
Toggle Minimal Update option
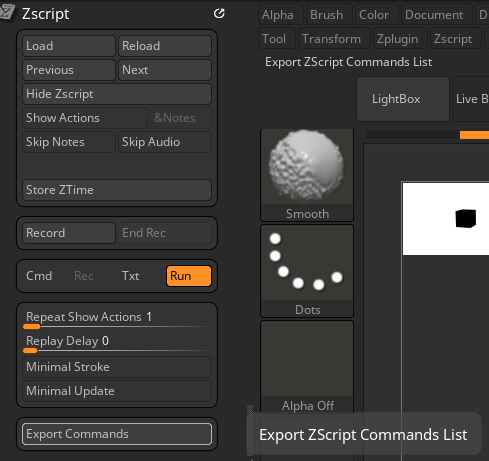tap(117, 391)
